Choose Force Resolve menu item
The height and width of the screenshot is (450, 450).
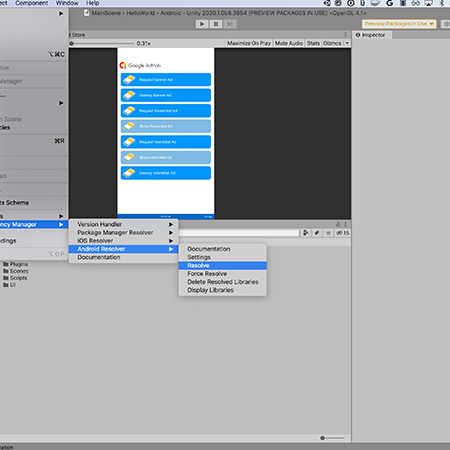pyautogui.click(x=222, y=274)
